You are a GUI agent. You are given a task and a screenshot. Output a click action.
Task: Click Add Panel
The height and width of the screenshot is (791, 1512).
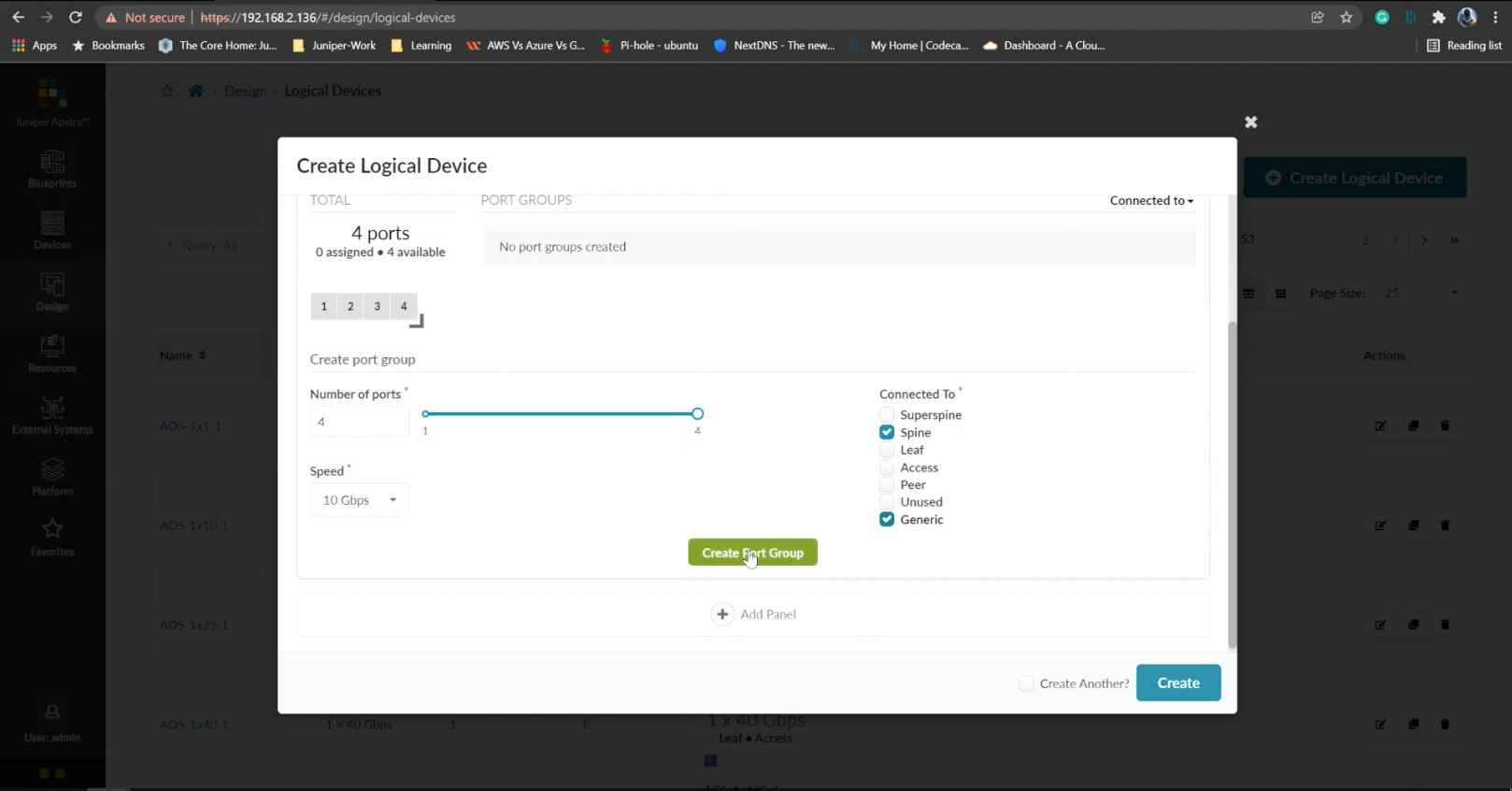click(754, 614)
